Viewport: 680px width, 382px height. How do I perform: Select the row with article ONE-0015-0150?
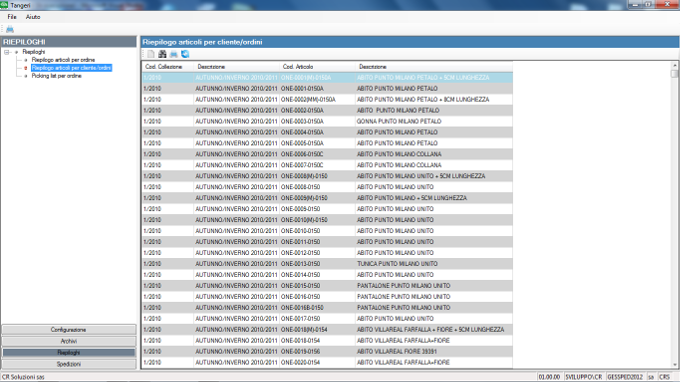[x=327, y=286]
